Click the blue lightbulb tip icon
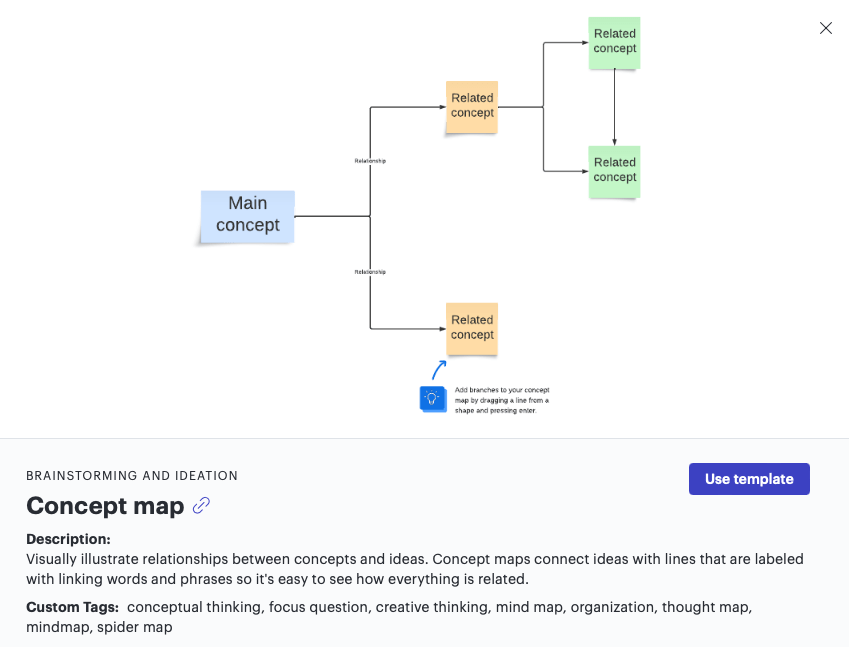This screenshot has height=647, width=849. 433,397
